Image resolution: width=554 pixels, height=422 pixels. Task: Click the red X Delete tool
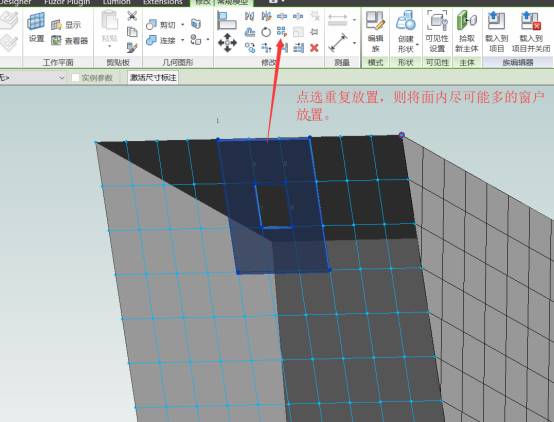pyautogui.click(x=314, y=48)
